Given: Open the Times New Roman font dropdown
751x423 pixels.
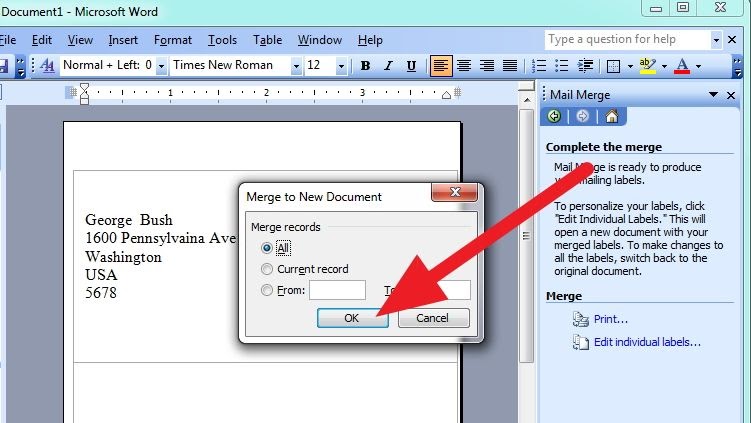Looking at the screenshot, I should coord(296,66).
